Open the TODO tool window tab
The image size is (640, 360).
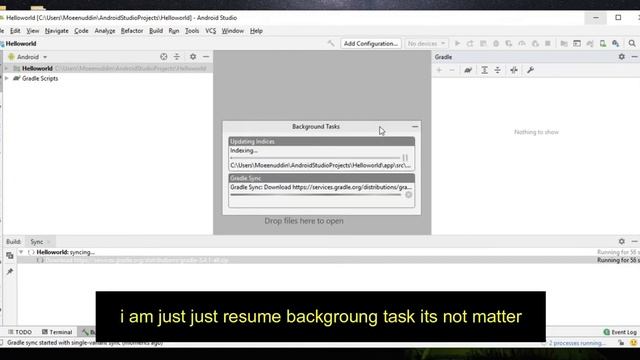tap(20, 332)
